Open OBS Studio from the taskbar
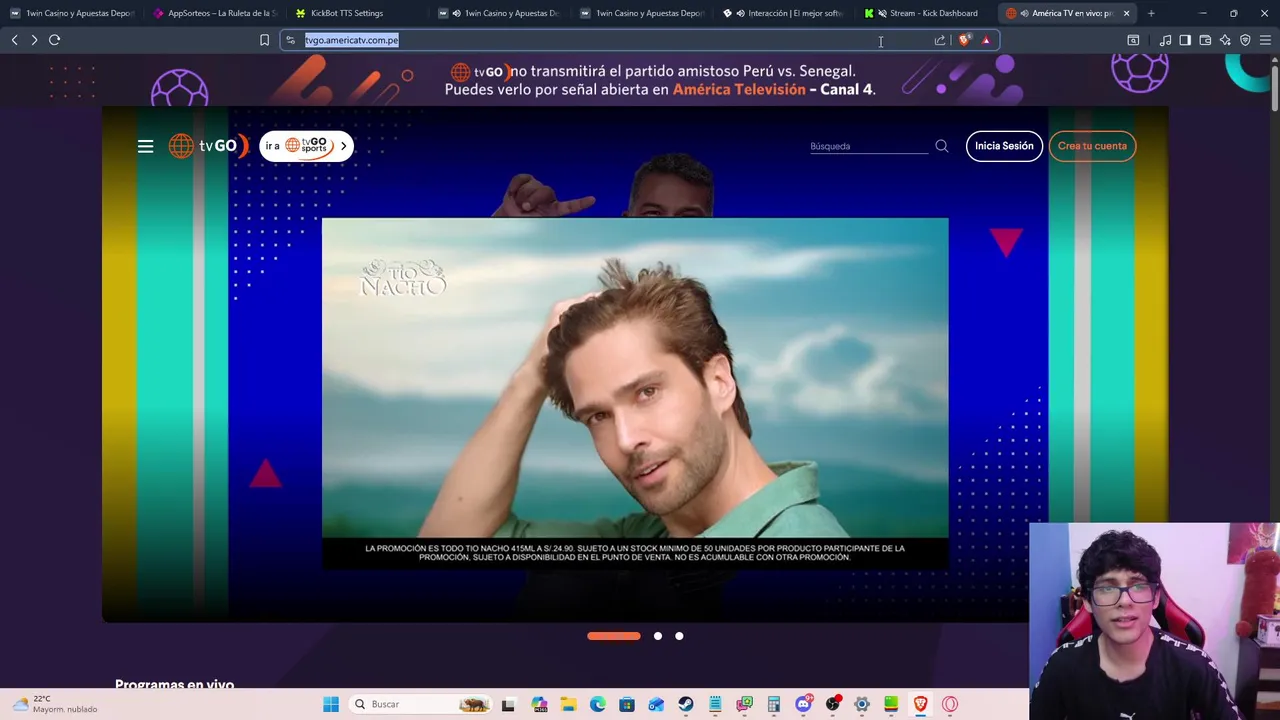This screenshot has width=1280, height=720. (x=832, y=704)
